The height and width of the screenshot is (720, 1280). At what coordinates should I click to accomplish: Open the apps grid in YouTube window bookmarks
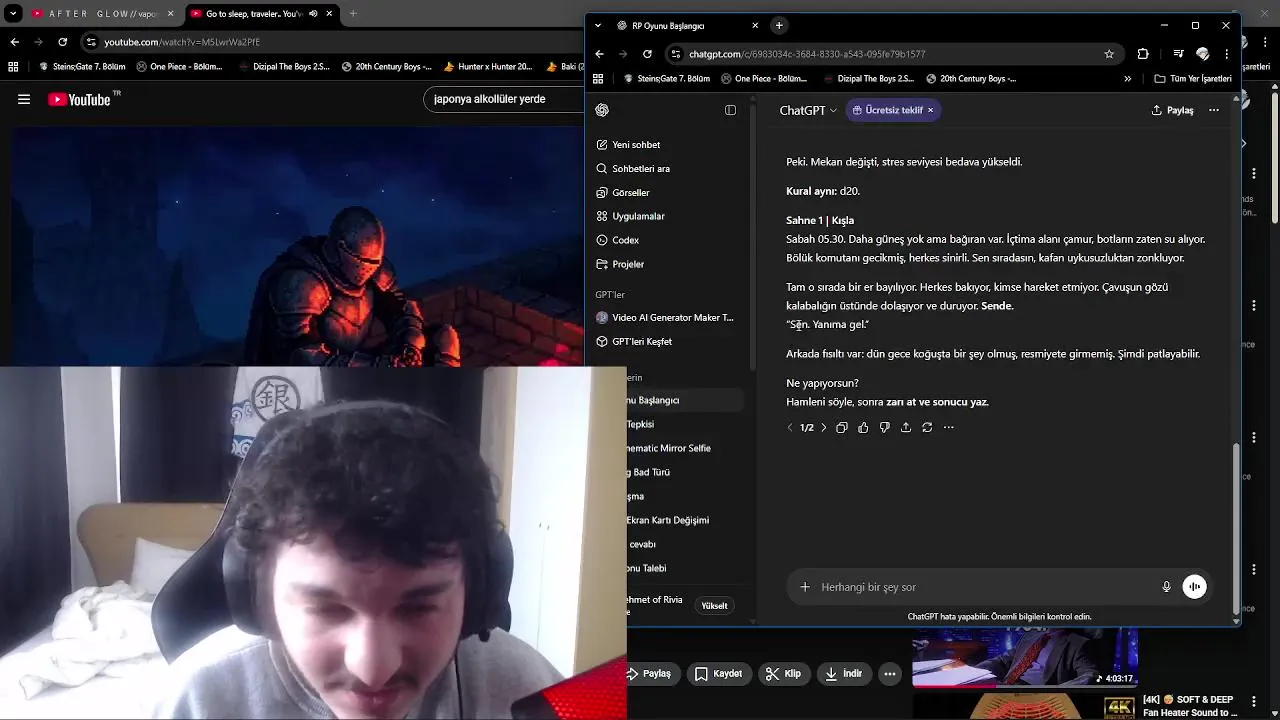[13, 67]
